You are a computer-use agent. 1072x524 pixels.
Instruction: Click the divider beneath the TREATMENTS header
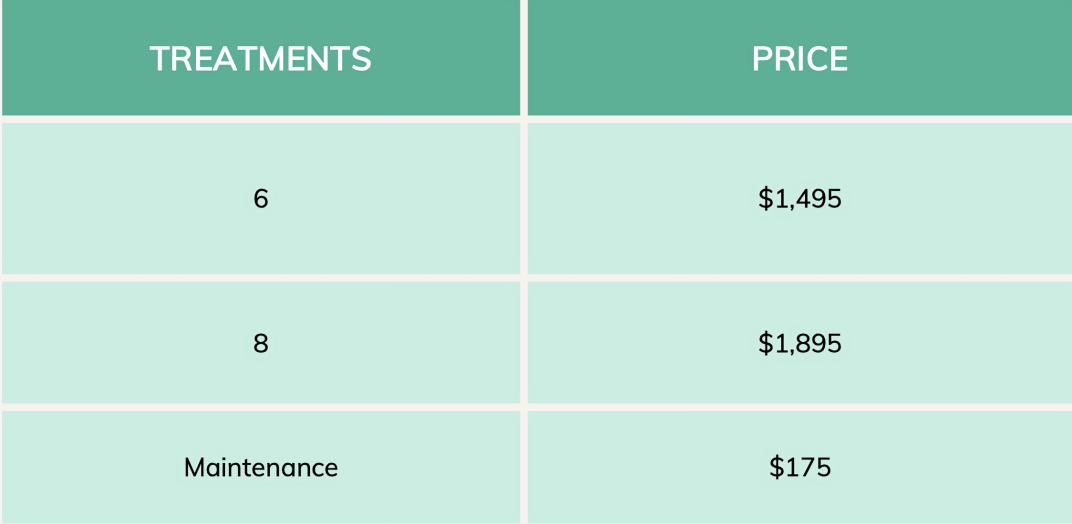[x=260, y=119]
